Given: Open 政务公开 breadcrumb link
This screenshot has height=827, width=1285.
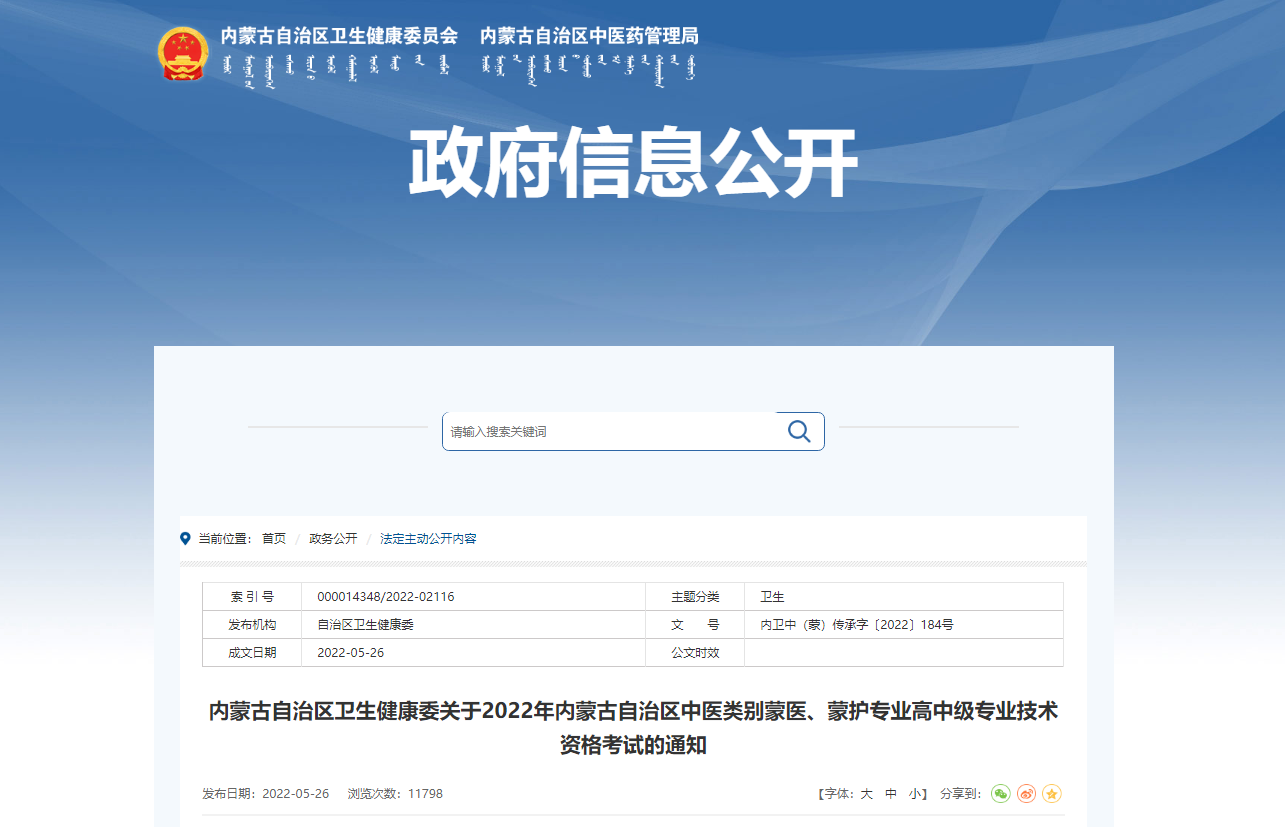Looking at the screenshot, I should point(333,538).
